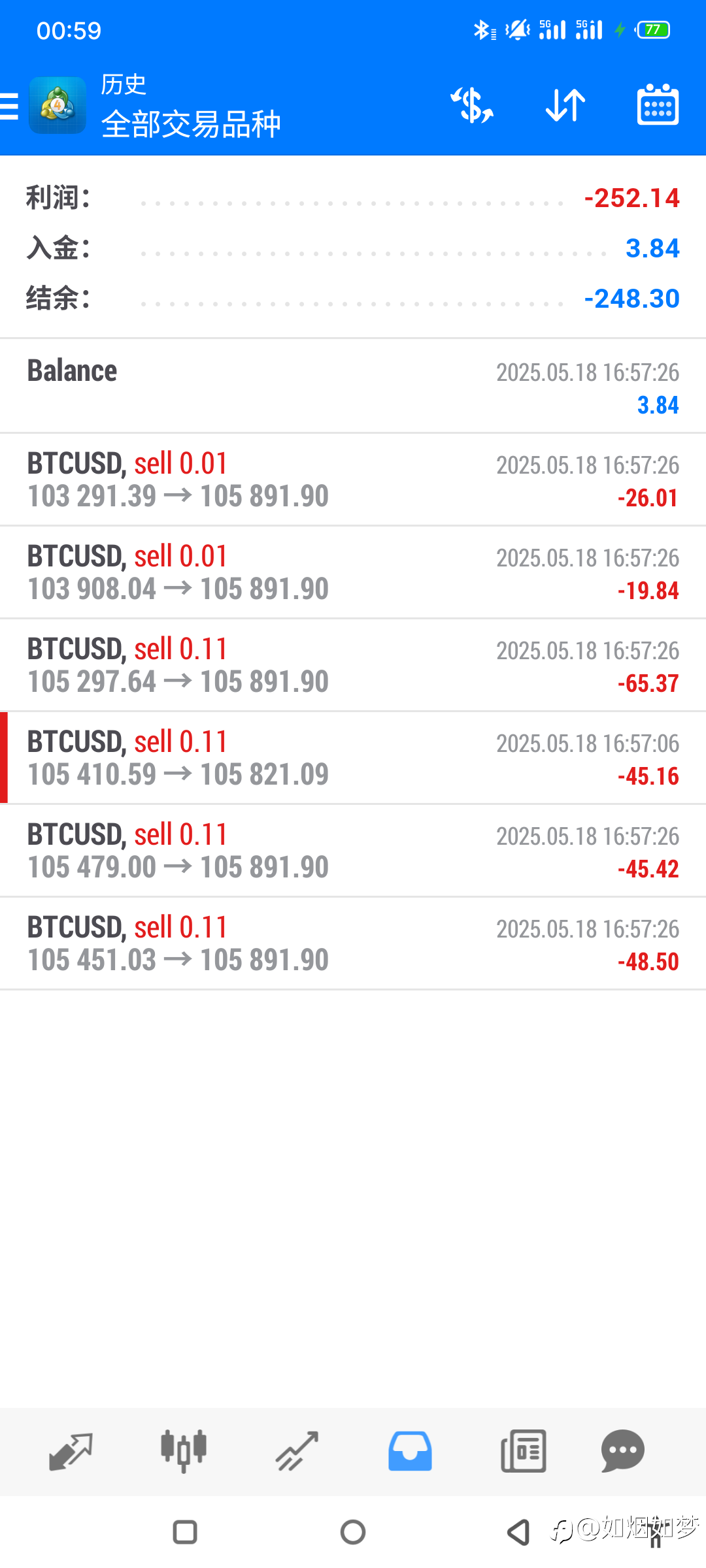Open BTCUSD sell trade with -19.84 loss

(353, 572)
